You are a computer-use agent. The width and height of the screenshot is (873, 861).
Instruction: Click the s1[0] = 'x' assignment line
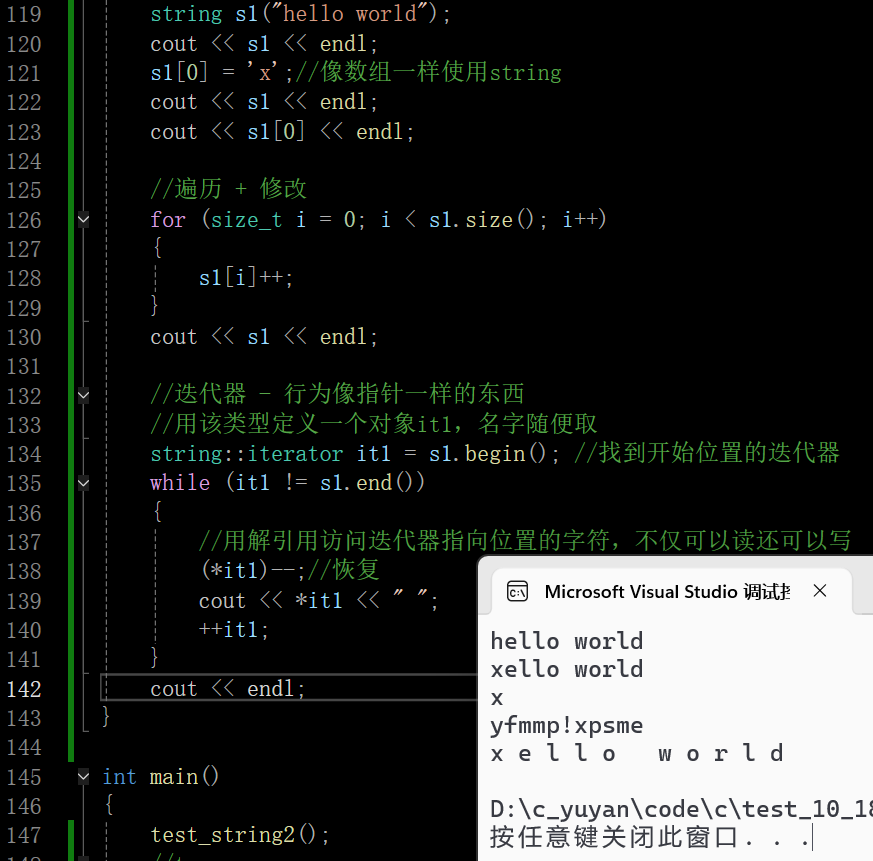(221, 72)
